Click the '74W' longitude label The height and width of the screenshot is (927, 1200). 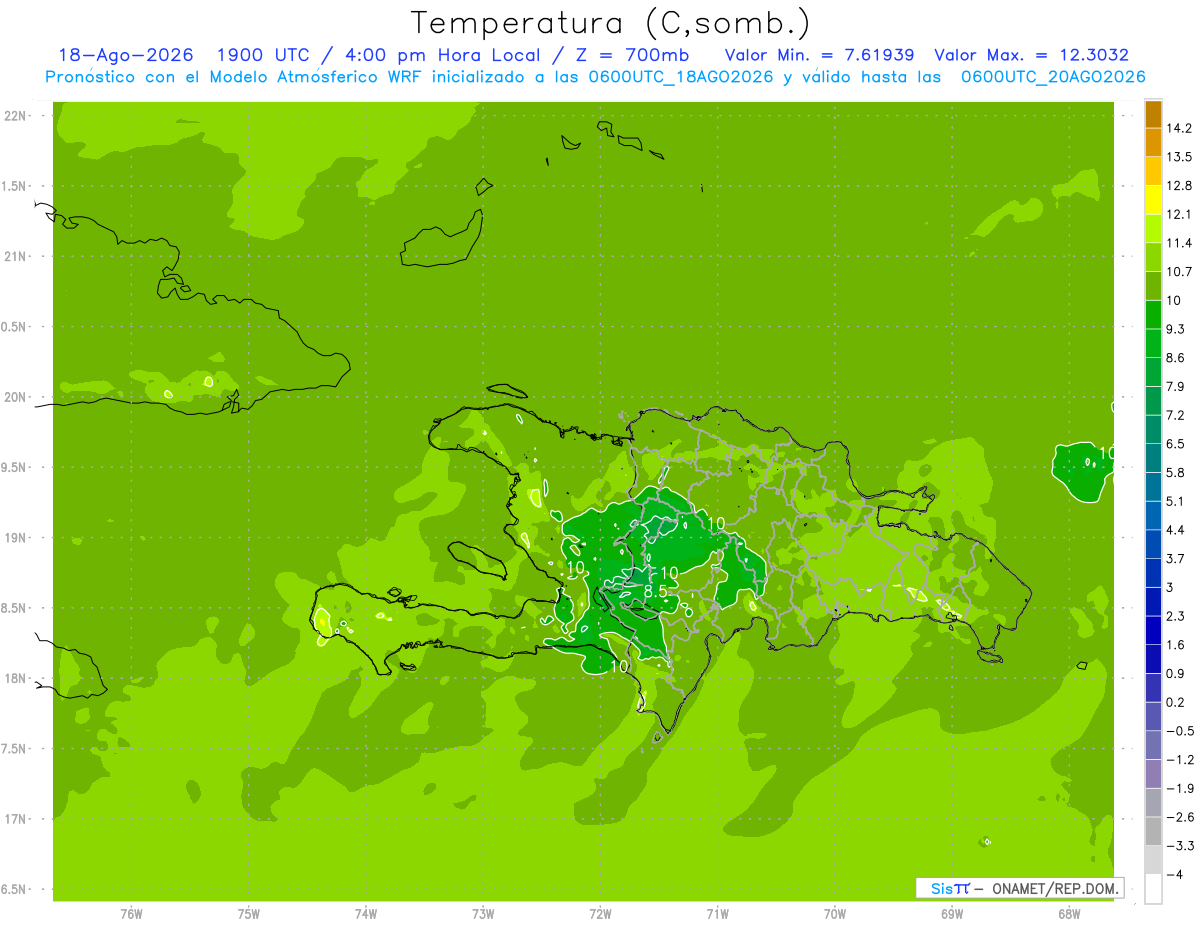tap(366, 913)
